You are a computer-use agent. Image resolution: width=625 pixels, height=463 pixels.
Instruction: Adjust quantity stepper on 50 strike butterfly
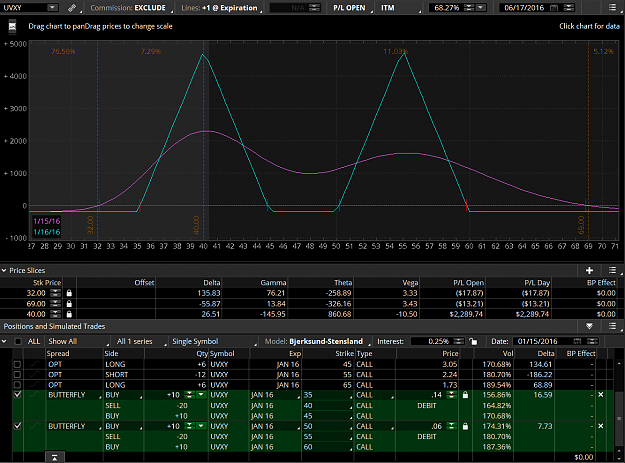189,426
